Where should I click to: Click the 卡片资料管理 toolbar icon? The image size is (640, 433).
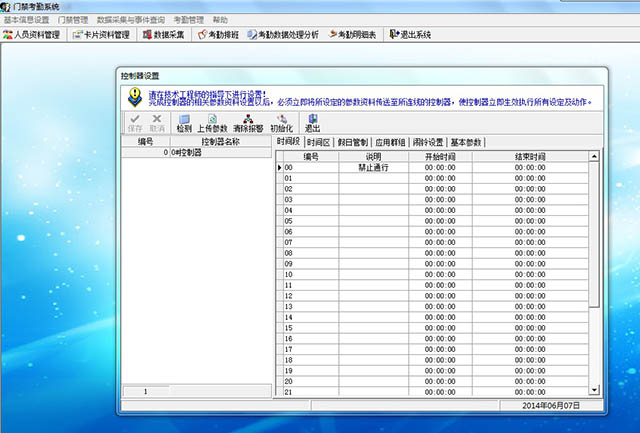[101, 34]
